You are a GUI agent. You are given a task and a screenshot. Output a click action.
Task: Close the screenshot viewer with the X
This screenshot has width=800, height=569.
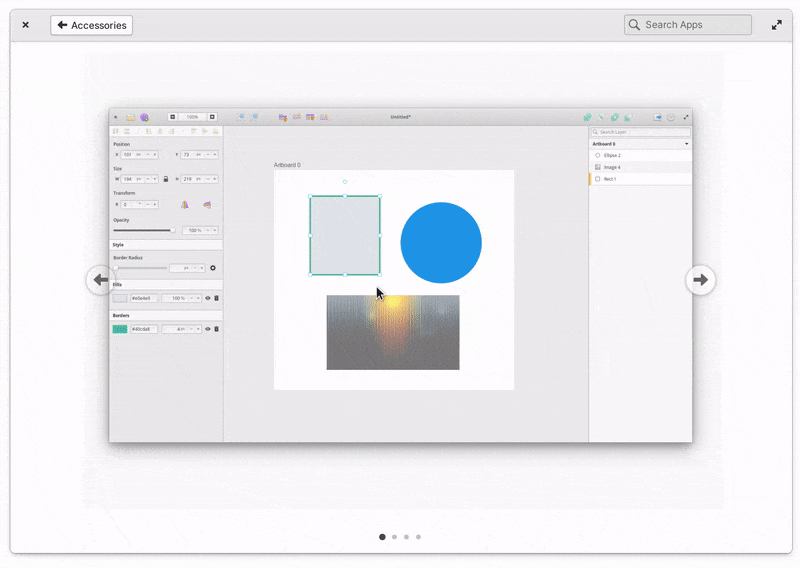pyautogui.click(x=26, y=25)
